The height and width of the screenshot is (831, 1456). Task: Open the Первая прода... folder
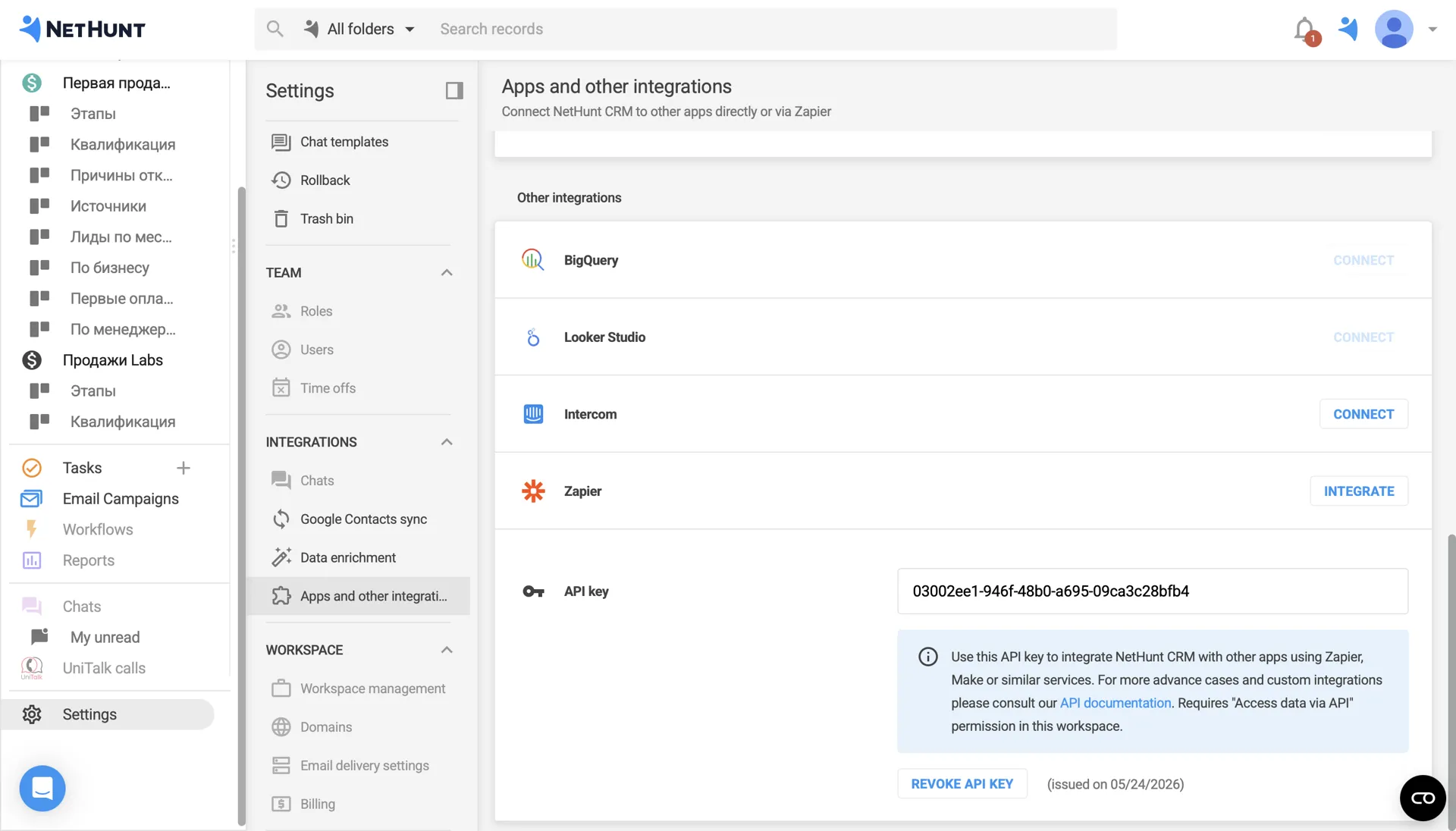coord(116,83)
